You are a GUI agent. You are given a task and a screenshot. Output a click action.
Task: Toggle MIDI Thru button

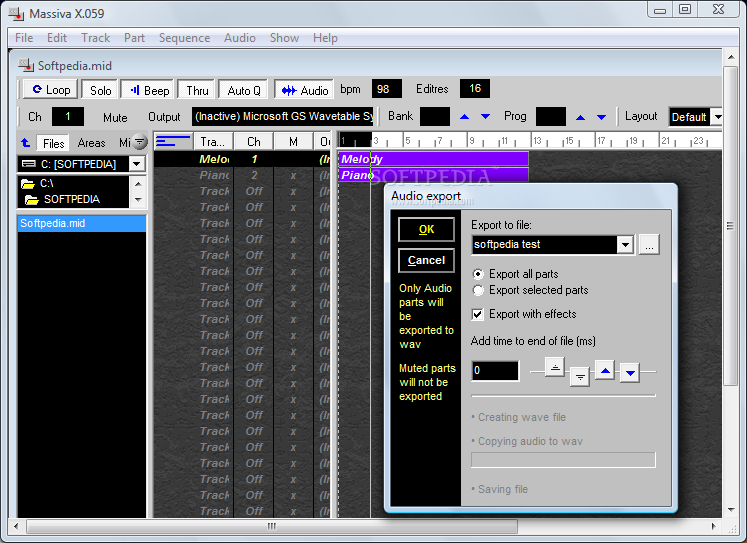(197, 90)
